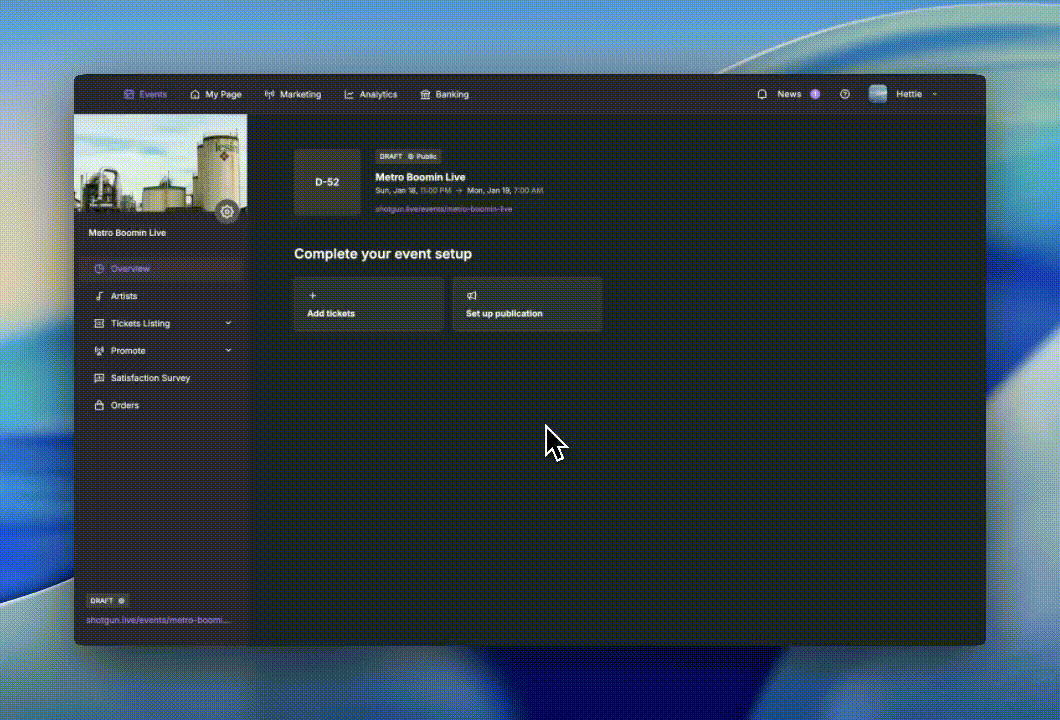This screenshot has height=720, width=1060.
Task: Click the Complete your event setup heading
Action: click(383, 254)
